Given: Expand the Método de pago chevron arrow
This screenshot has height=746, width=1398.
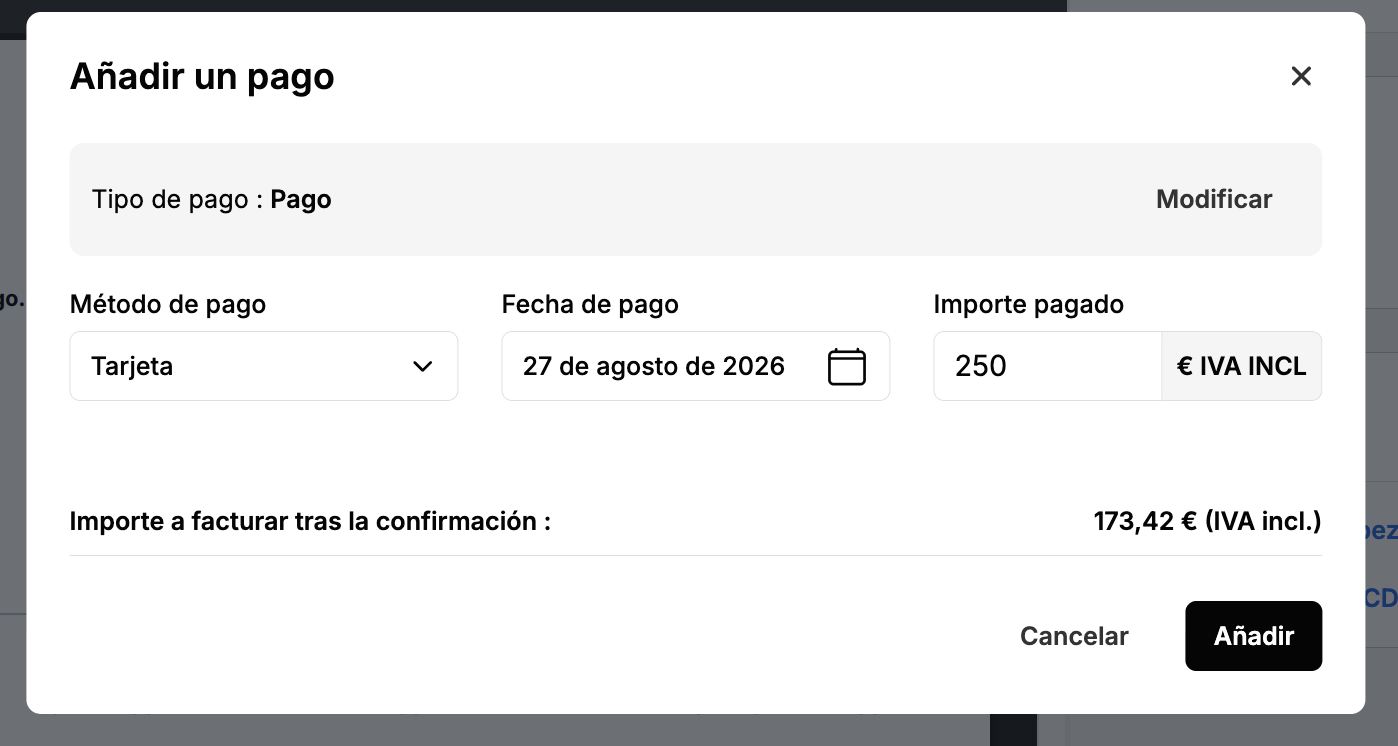Looking at the screenshot, I should tap(422, 366).
